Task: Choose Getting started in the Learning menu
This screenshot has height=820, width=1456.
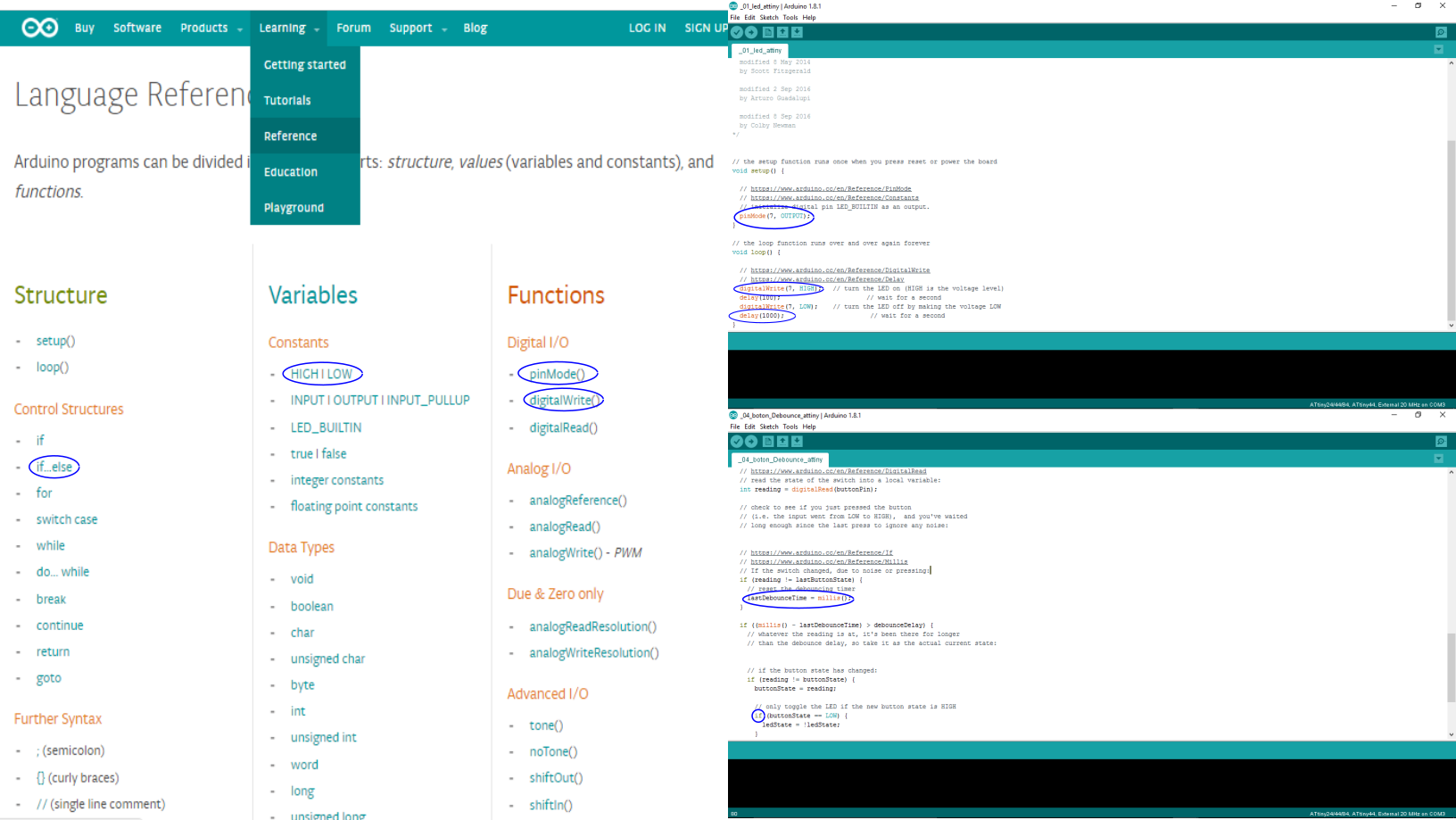Action: coord(305,65)
